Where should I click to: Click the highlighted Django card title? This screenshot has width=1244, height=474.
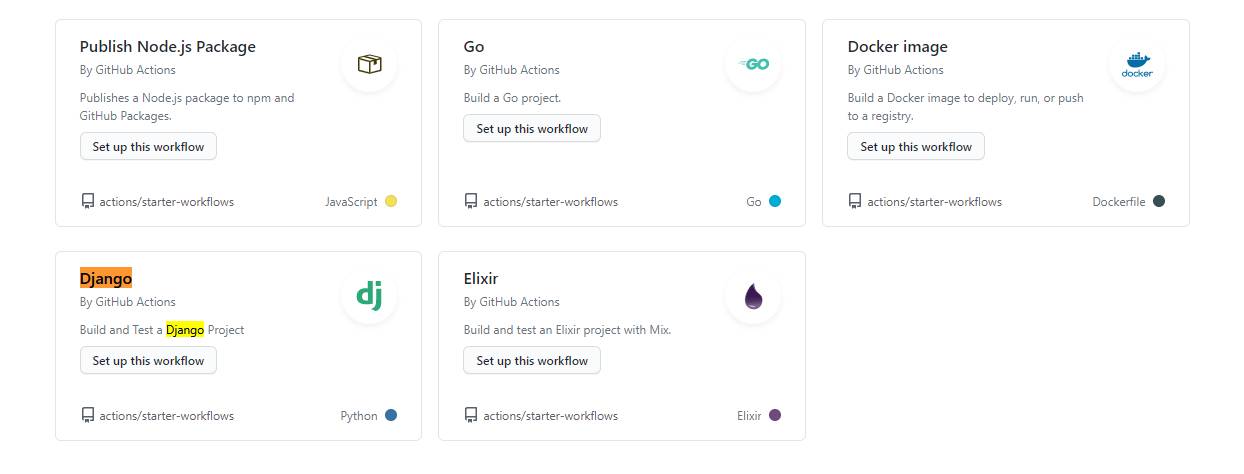106,278
